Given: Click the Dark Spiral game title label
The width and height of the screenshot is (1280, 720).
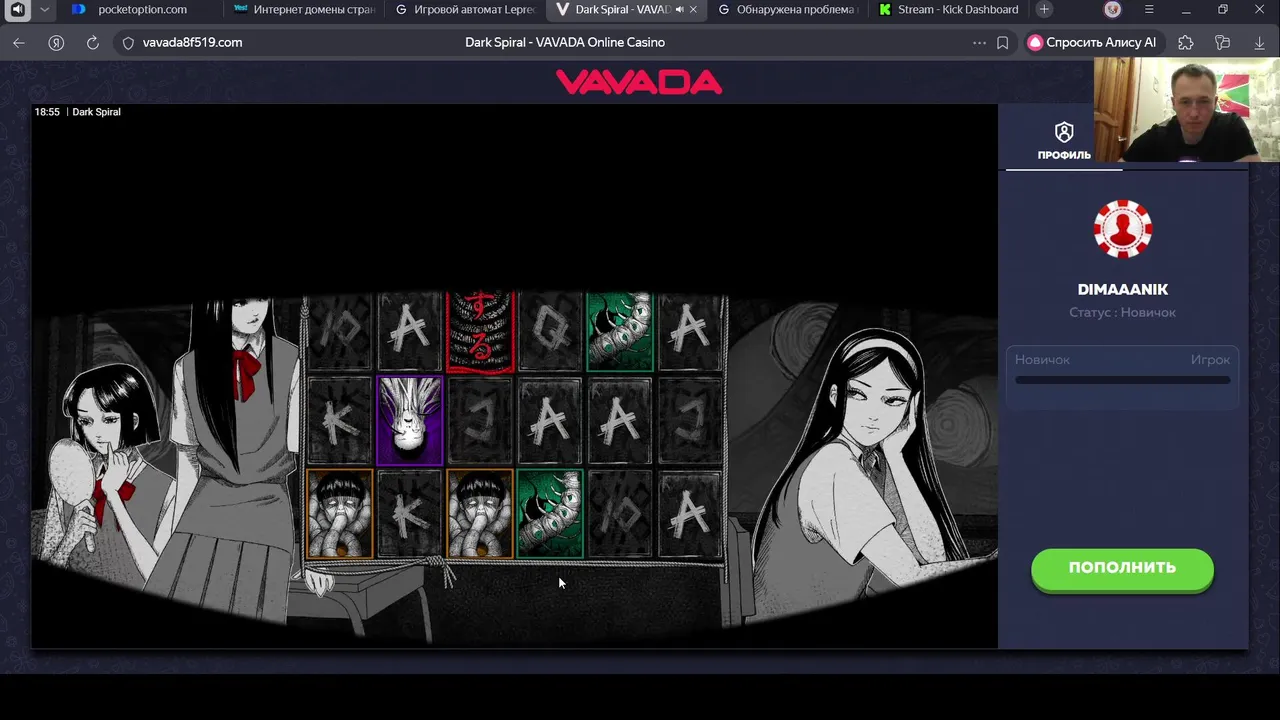Looking at the screenshot, I should click(x=96, y=112).
